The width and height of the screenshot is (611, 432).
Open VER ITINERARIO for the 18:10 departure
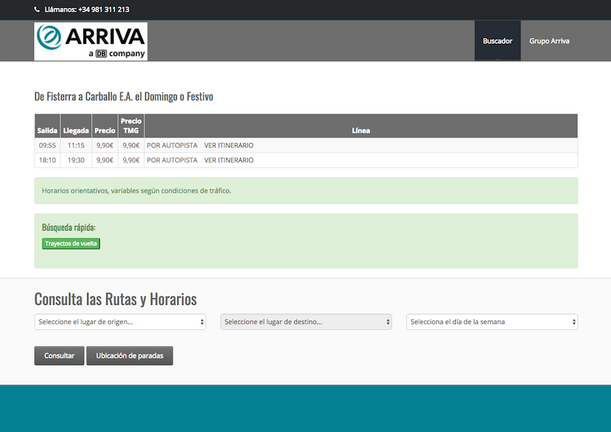(228, 160)
